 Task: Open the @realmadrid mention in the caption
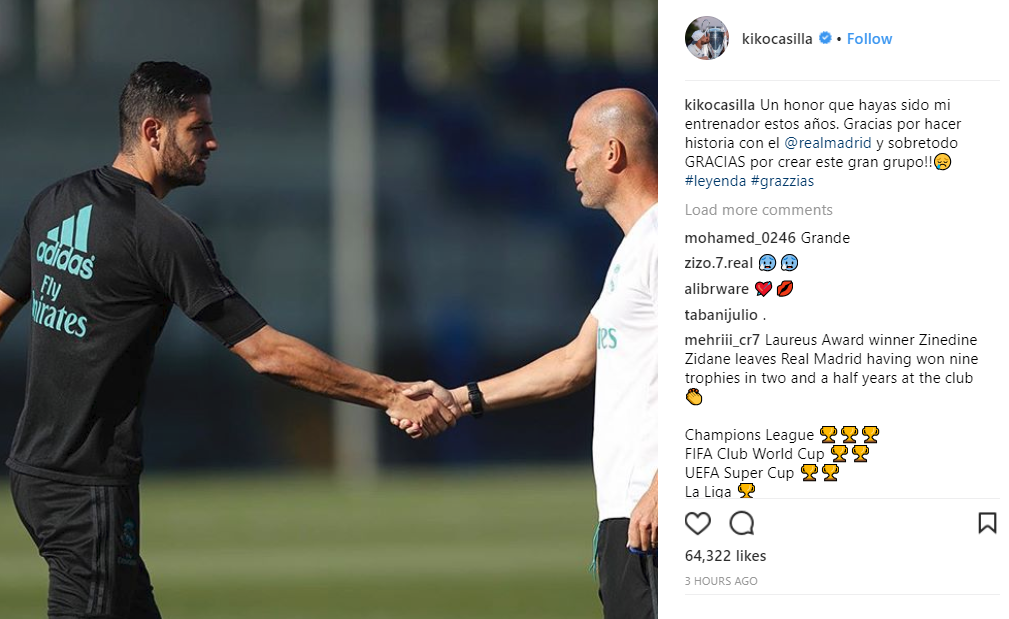point(828,143)
